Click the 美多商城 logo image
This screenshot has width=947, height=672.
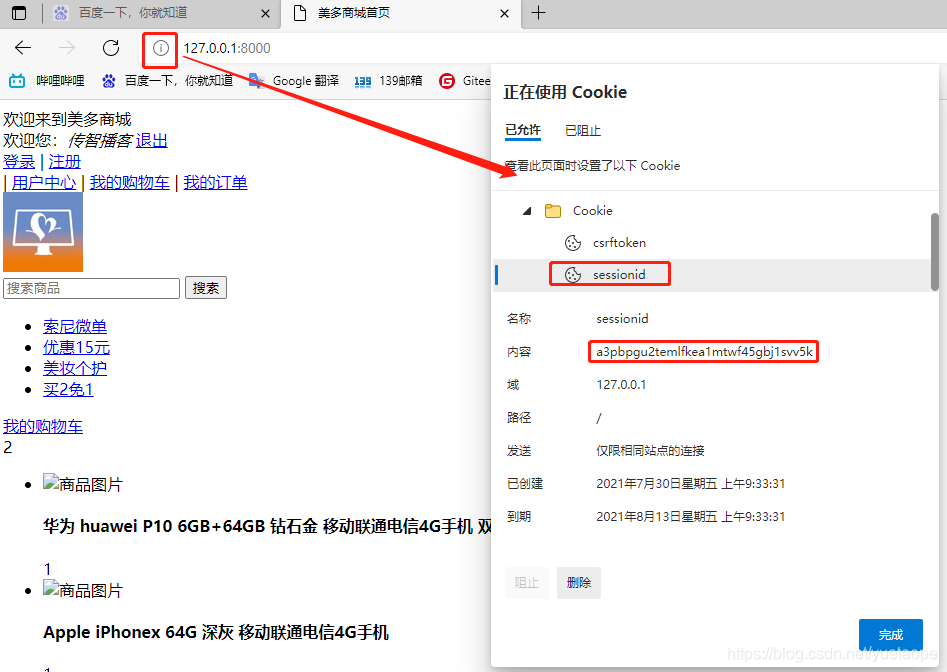(x=43, y=232)
